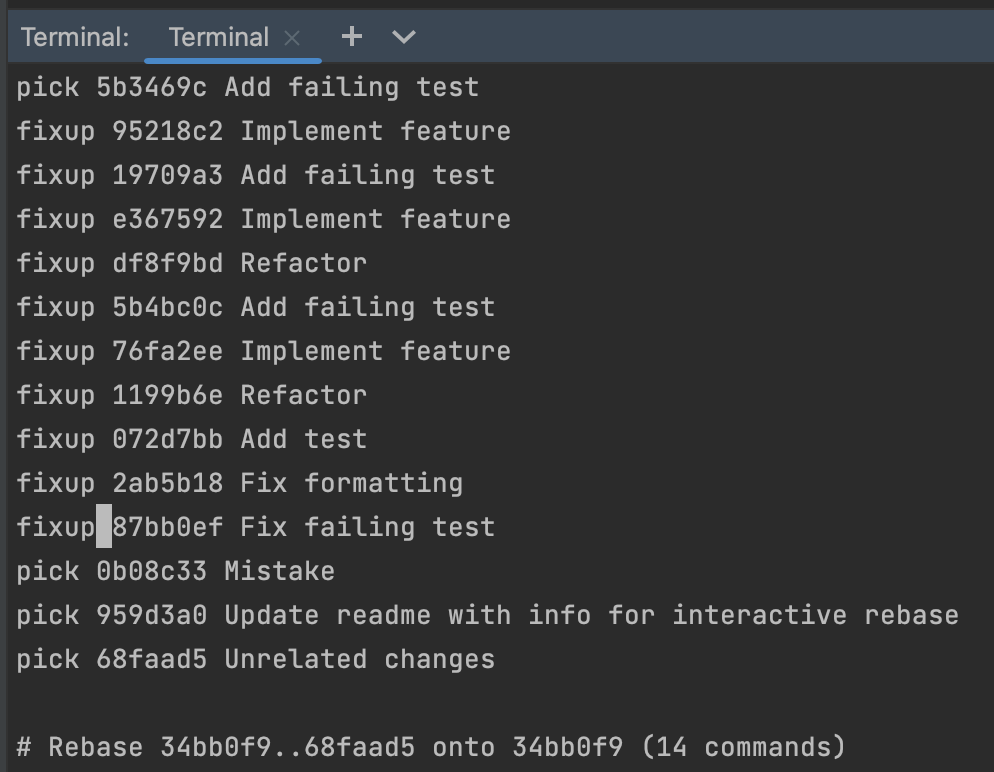Screen dimensions: 994x772
Task: Click the 072d7bb Add test line
Action: click(239, 439)
